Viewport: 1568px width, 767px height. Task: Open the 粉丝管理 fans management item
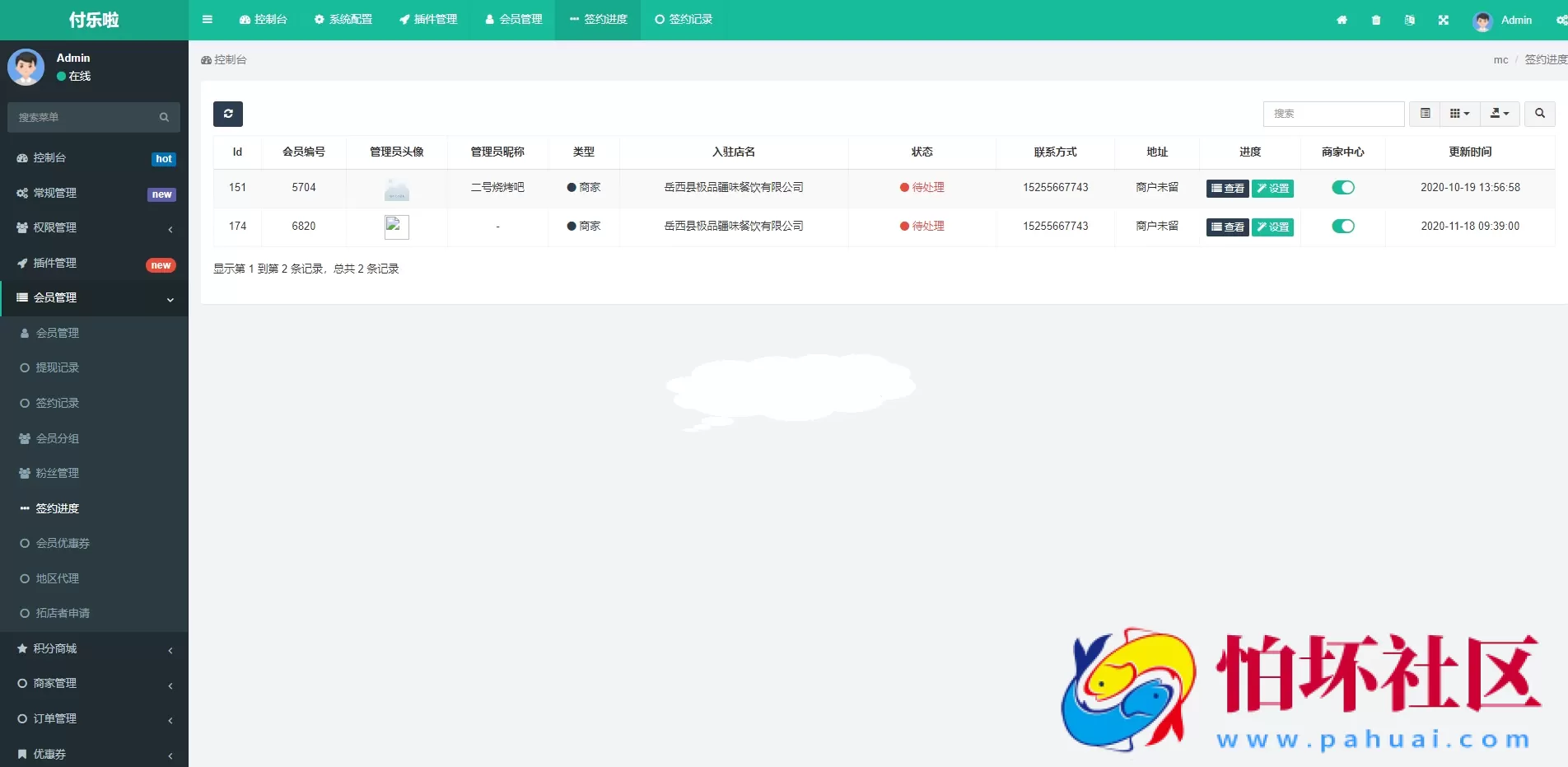56,473
